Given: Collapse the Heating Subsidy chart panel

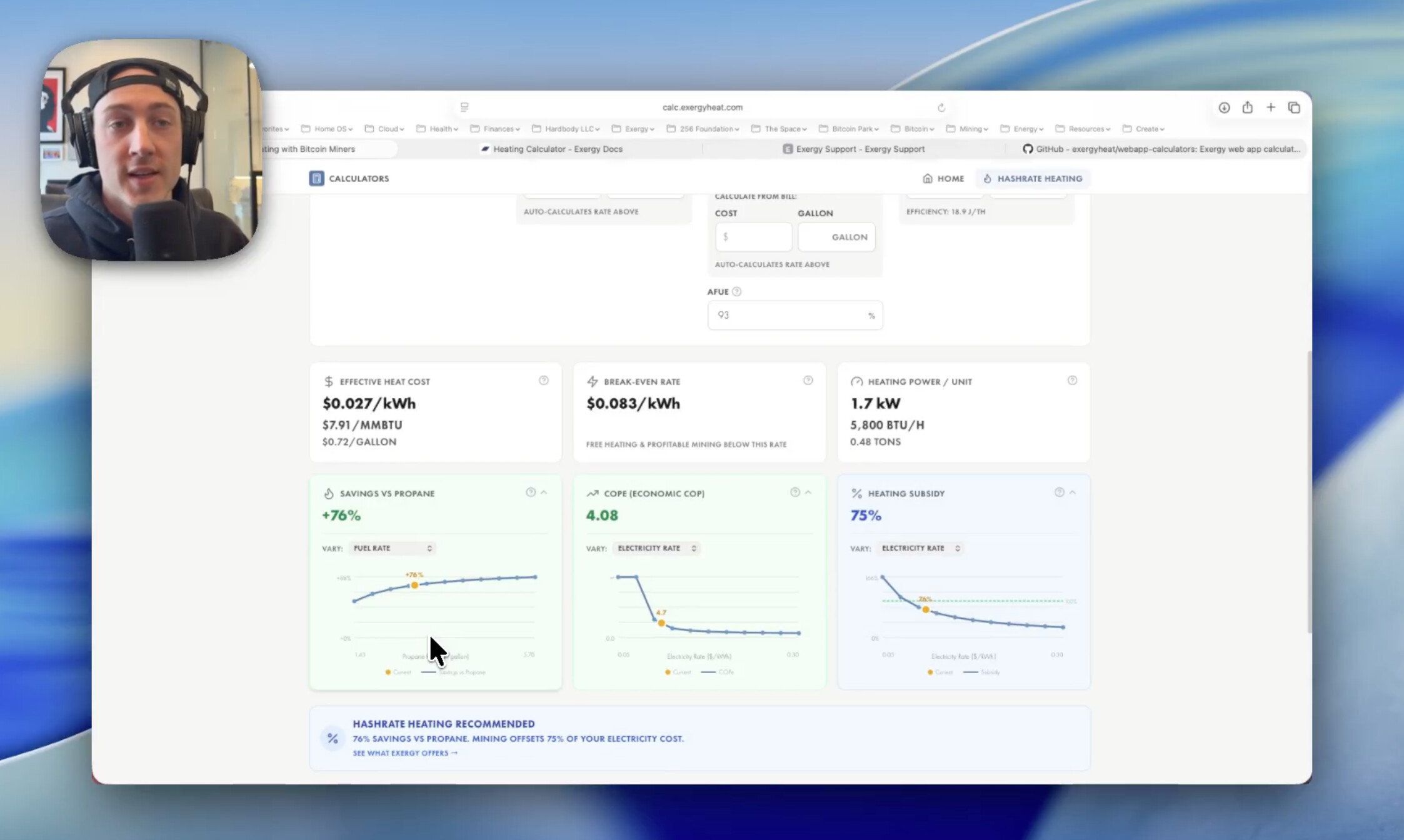Looking at the screenshot, I should coord(1073,492).
